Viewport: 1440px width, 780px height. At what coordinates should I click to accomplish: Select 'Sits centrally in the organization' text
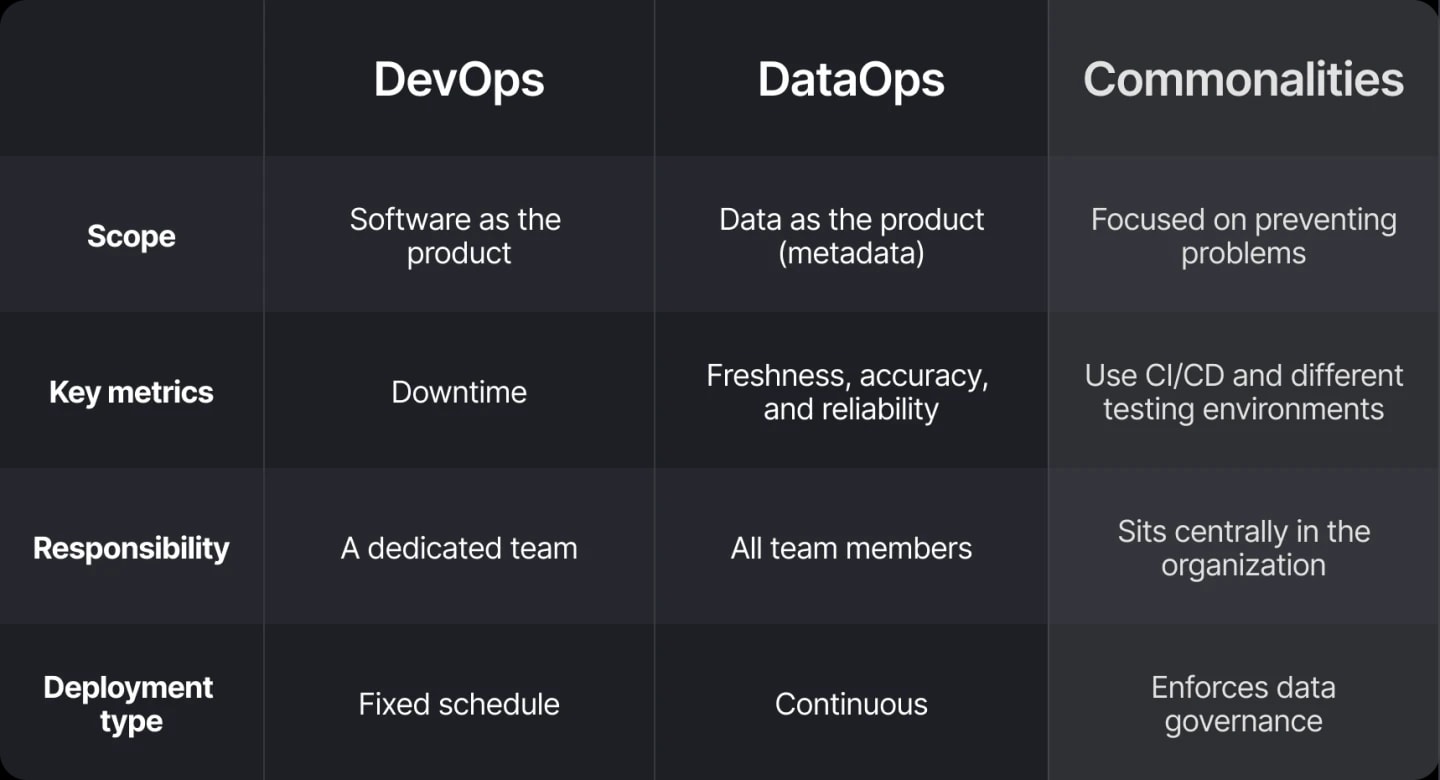1243,548
